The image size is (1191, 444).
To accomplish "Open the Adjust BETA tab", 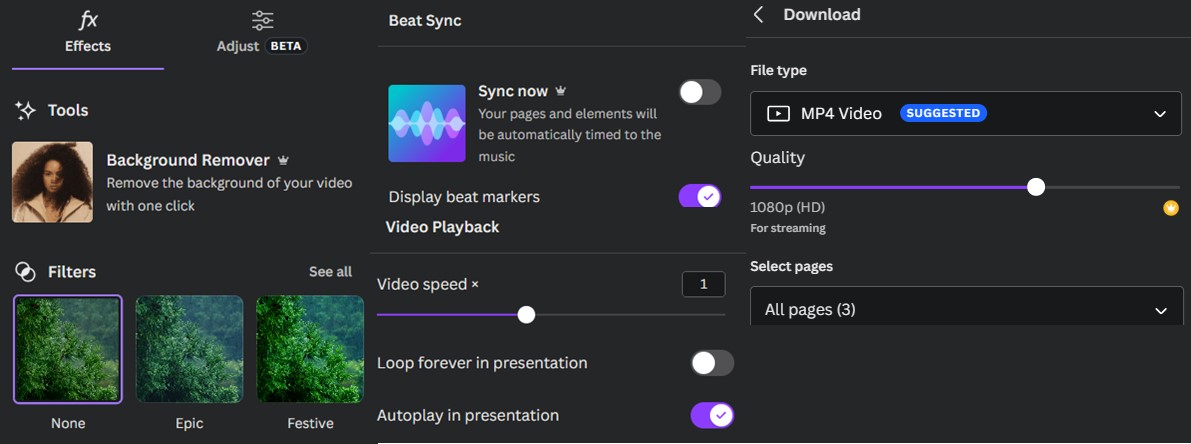I will (x=261, y=34).
